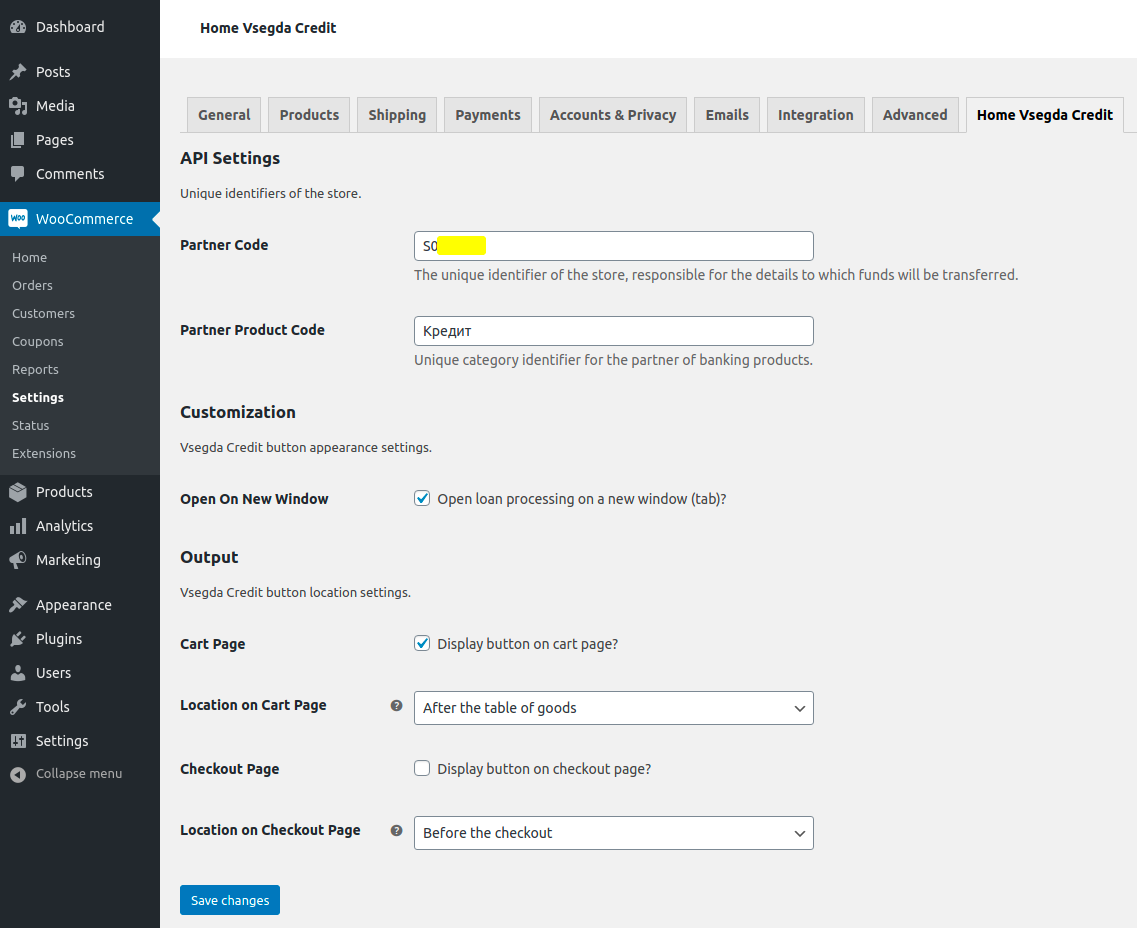Open the Comments menu item
Screen dimensions: 1137x928
pos(80,174)
